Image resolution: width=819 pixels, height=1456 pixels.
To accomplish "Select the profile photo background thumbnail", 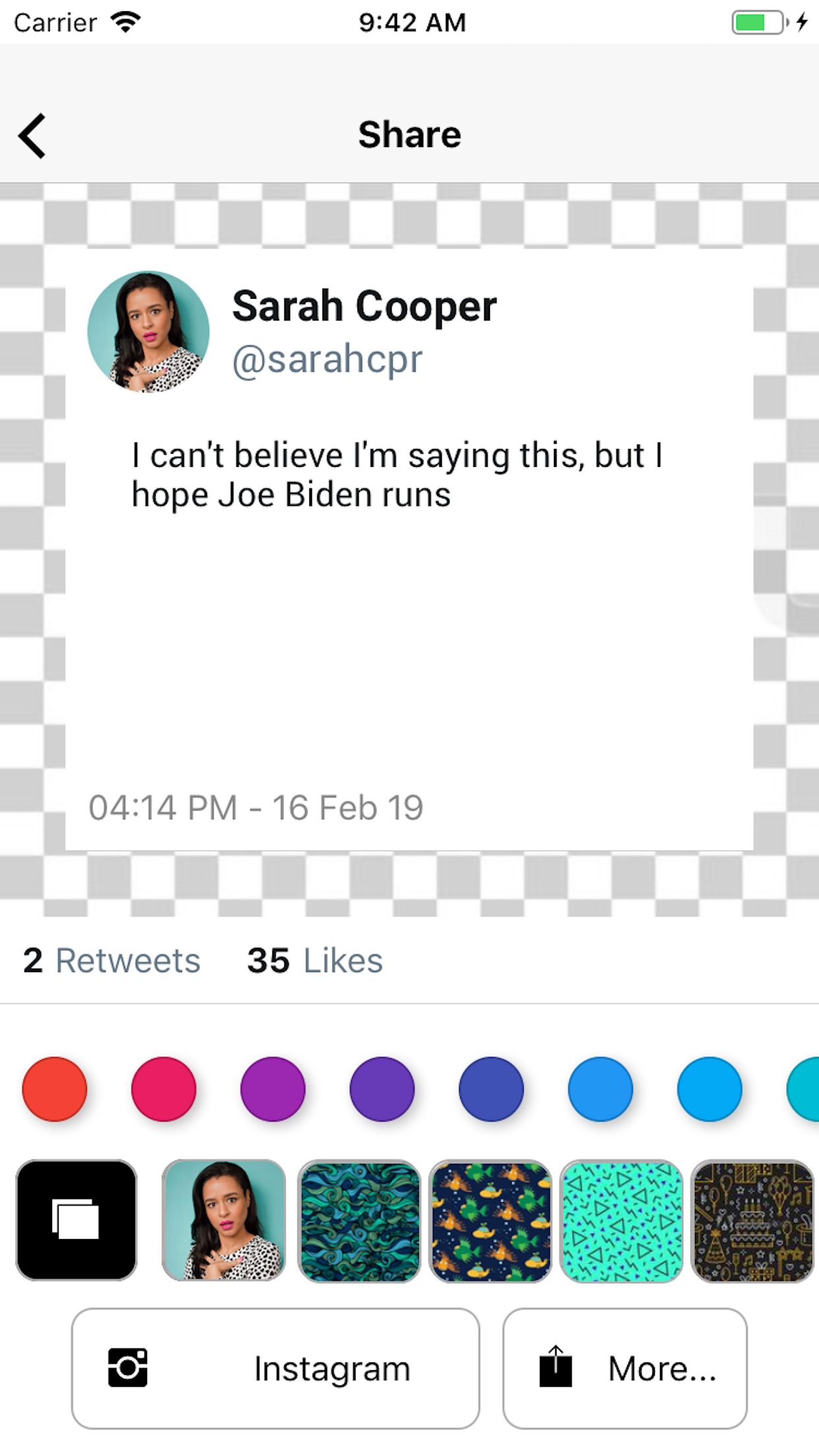I will pyautogui.click(x=224, y=1220).
